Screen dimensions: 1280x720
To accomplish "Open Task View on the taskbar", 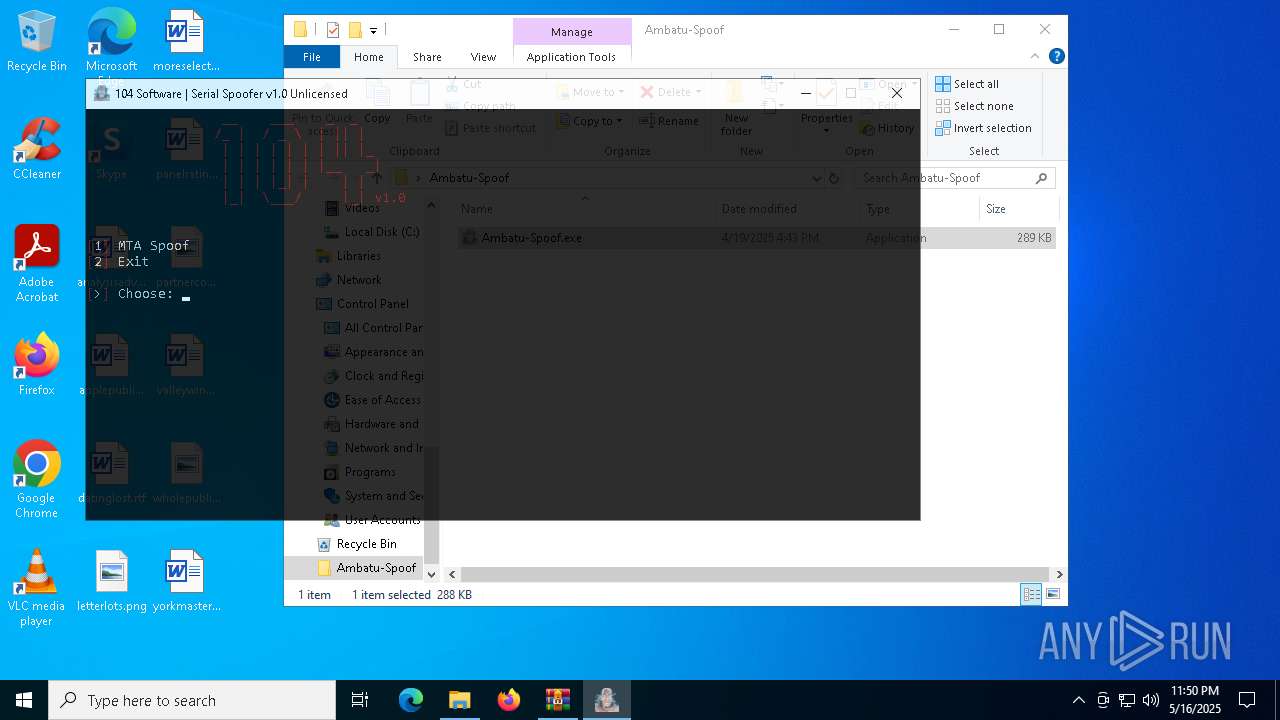I will coord(360,700).
